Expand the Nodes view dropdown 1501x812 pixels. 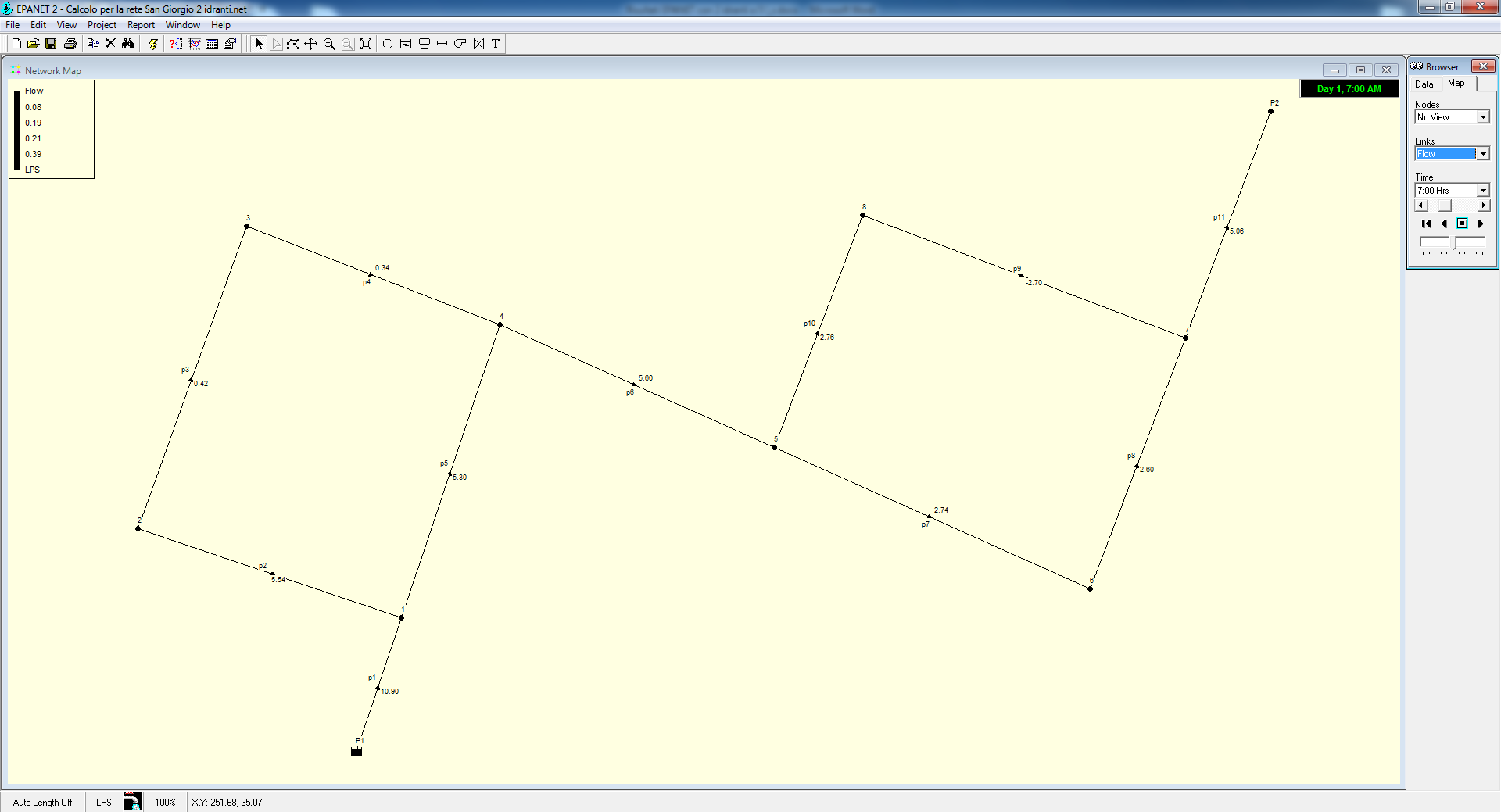[x=1483, y=117]
